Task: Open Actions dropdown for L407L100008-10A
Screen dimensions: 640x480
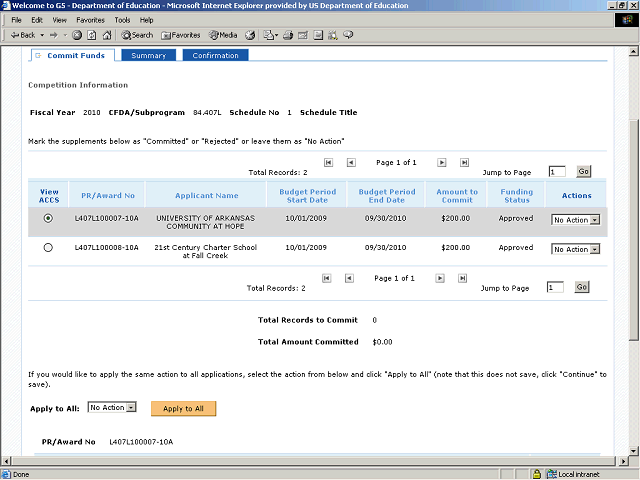Action: (x=576, y=249)
